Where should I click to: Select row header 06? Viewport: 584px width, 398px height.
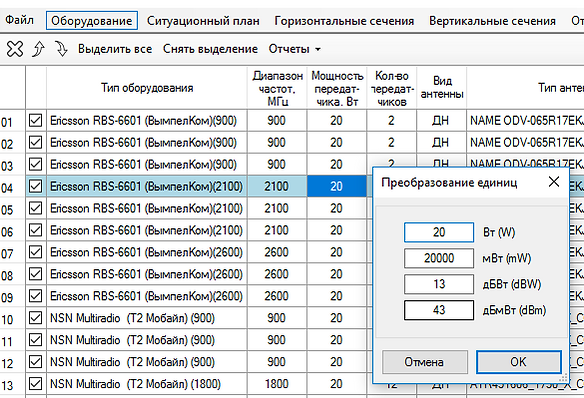pos(13,230)
